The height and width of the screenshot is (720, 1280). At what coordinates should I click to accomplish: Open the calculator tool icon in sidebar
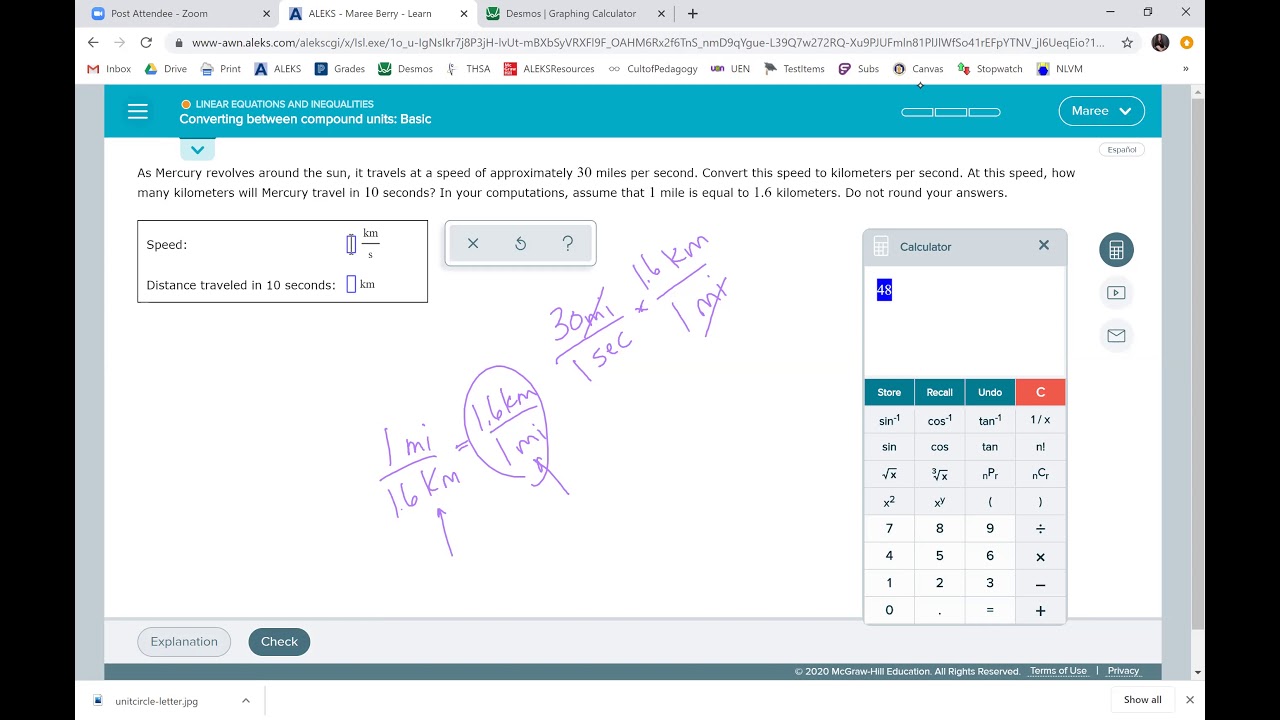pos(1116,250)
